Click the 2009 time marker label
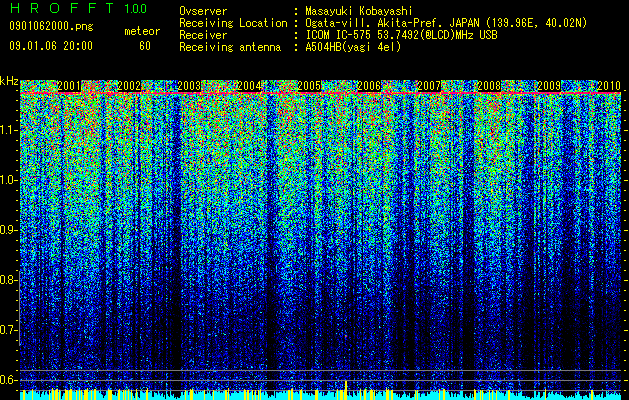The width and height of the screenshot is (629, 400). pyautogui.click(x=549, y=86)
